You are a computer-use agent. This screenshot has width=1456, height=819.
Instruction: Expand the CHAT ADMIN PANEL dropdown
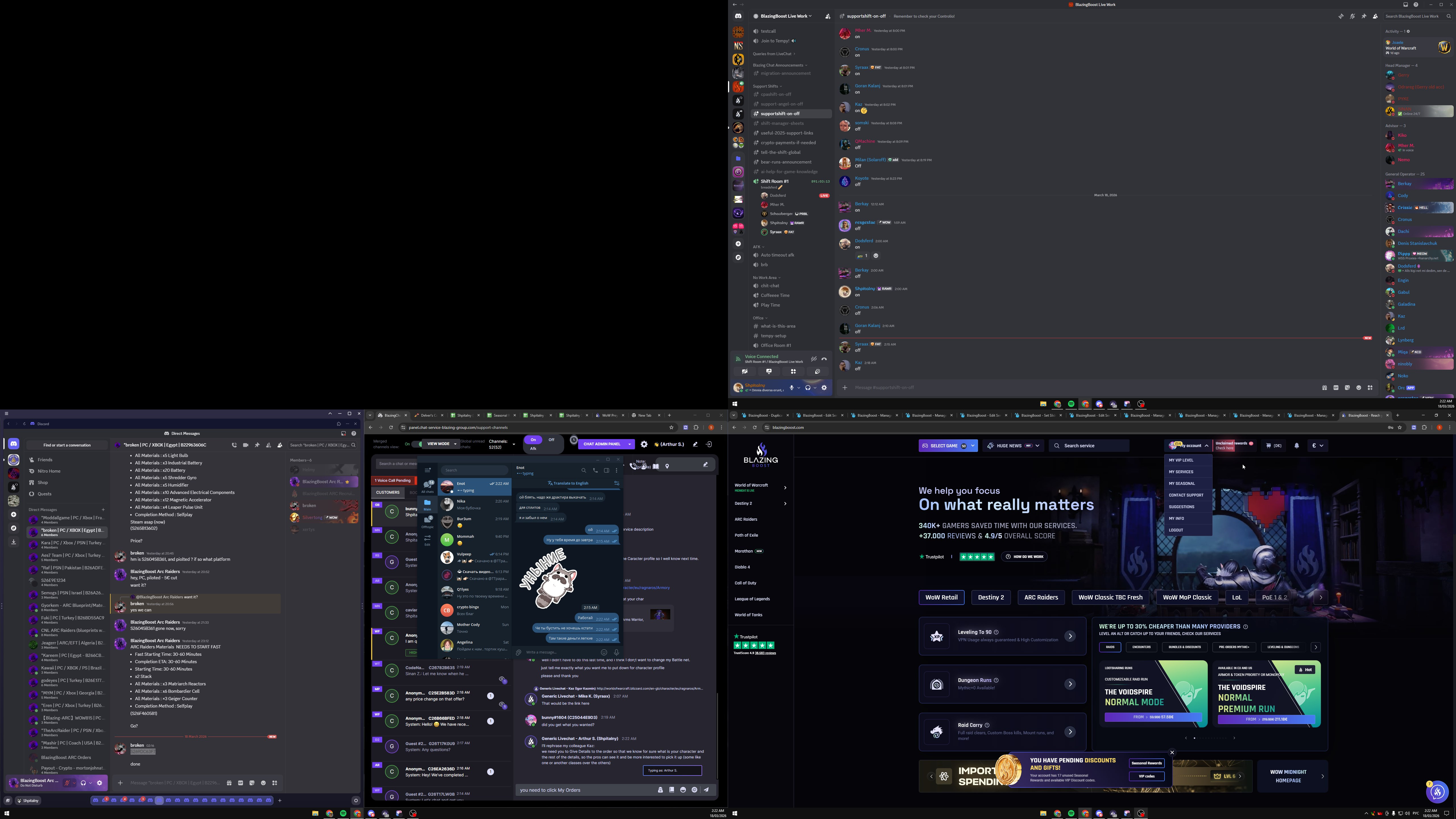[630, 444]
